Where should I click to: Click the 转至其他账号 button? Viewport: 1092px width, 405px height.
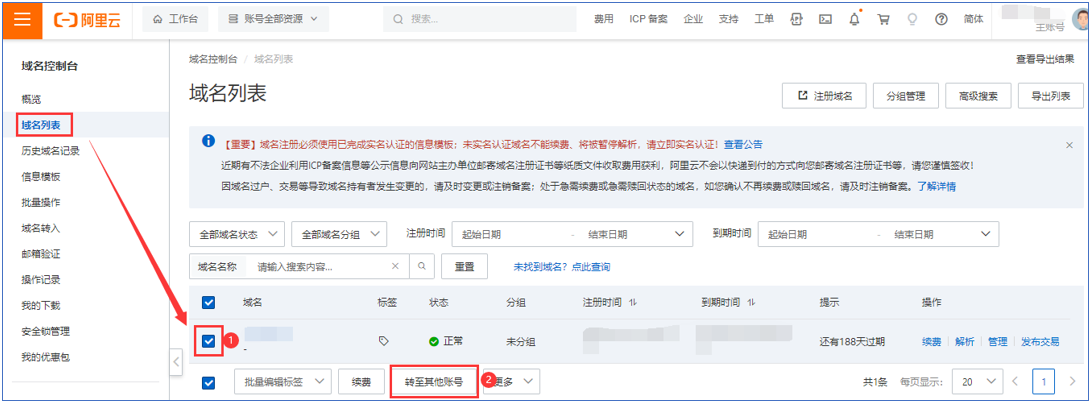click(x=433, y=382)
